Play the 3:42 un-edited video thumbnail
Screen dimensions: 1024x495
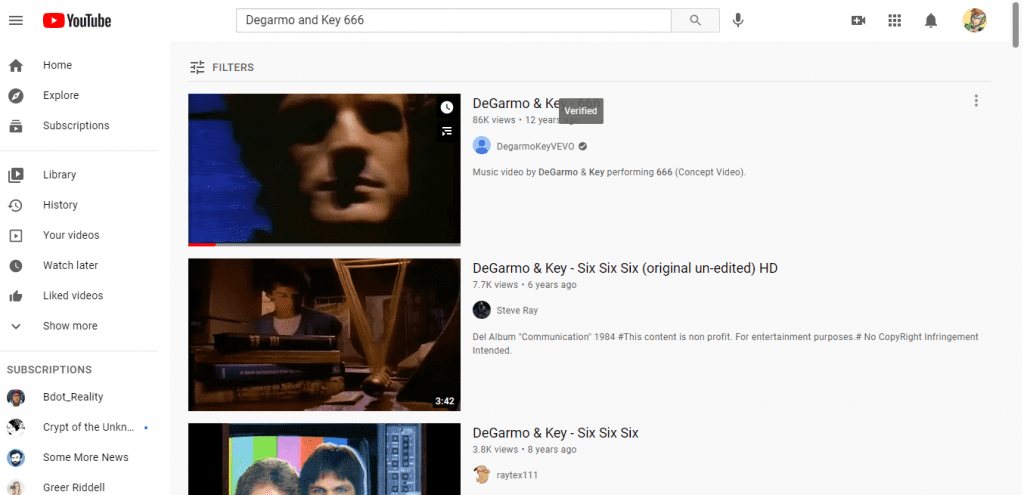[324, 335]
